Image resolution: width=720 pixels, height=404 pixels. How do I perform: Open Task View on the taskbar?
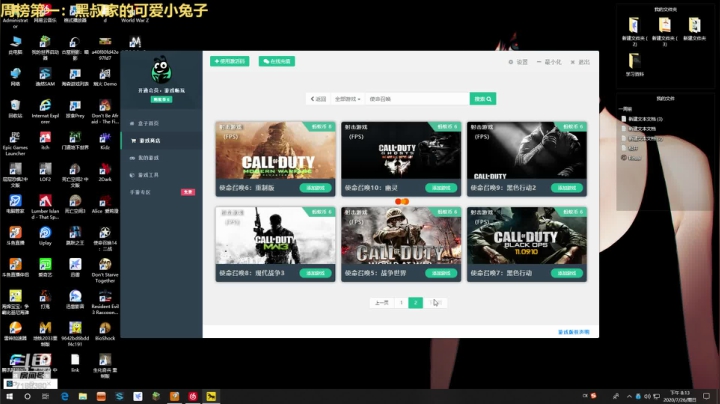45,396
